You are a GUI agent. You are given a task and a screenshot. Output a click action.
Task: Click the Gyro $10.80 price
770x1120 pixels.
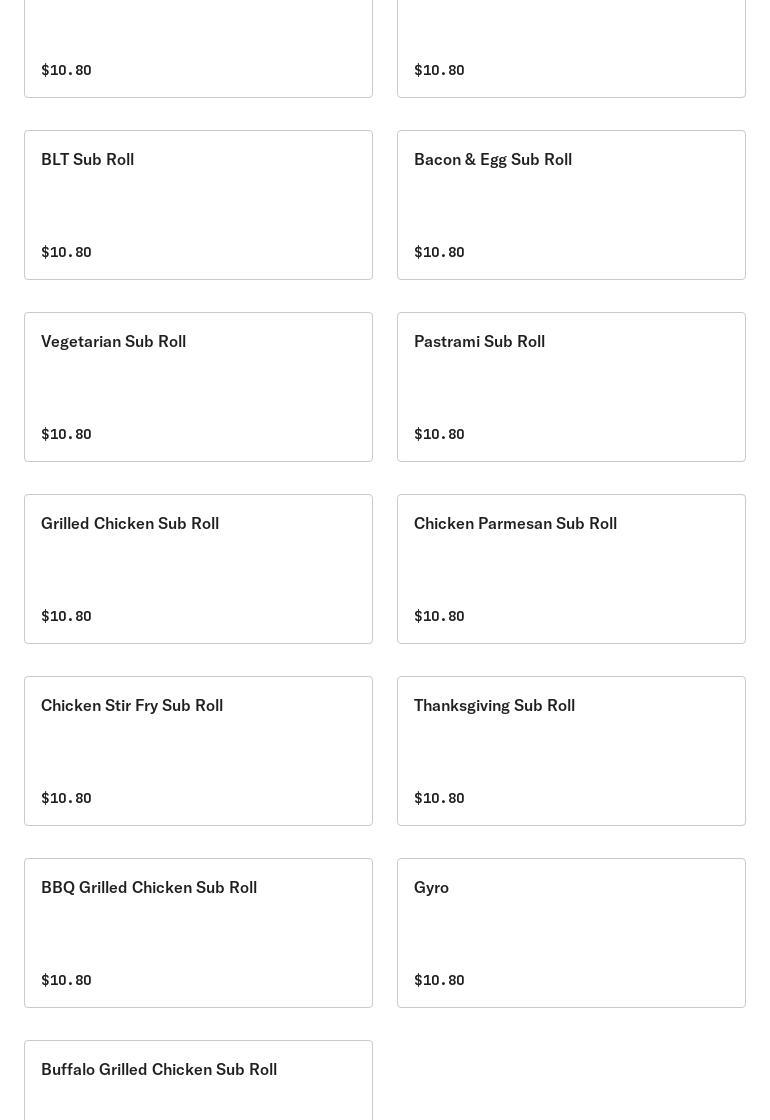tap(439, 980)
